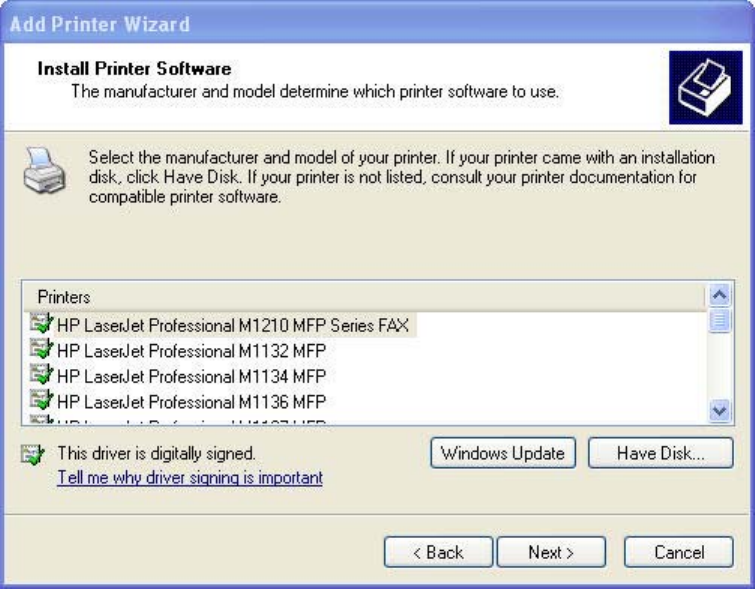Click the signed-driver icon beside M1210 MFP Series FAX
The width and height of the screenshot is (755, 589).
click(x=41, y=324)
